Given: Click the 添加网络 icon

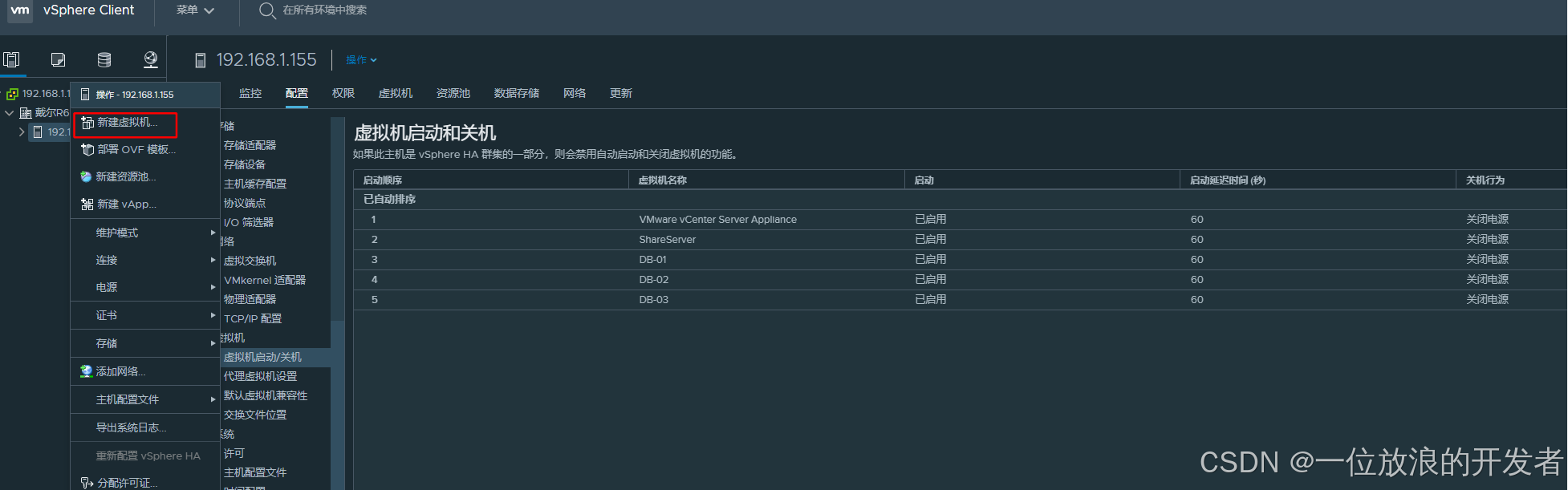Looking at the screenshot, I should [x=87, y=371].
